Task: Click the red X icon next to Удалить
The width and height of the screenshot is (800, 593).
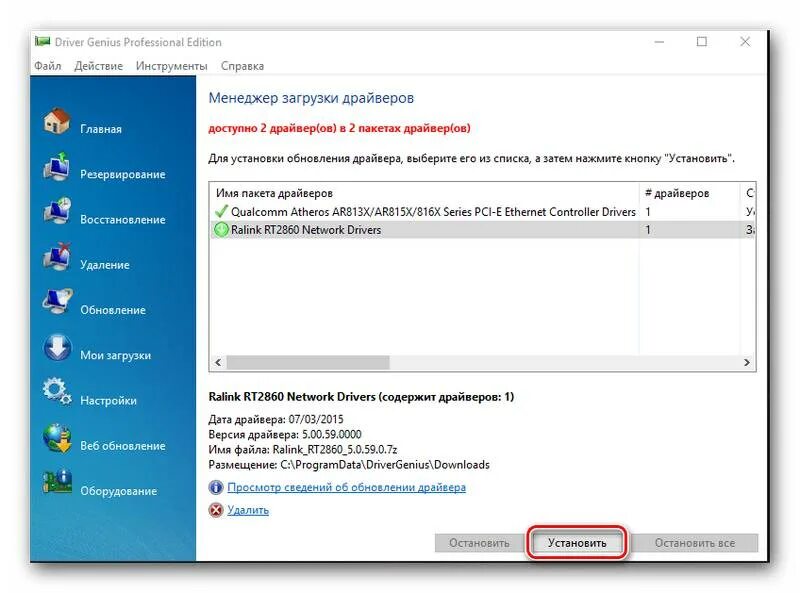Action: pyautogui.click(x=216, y=510)
